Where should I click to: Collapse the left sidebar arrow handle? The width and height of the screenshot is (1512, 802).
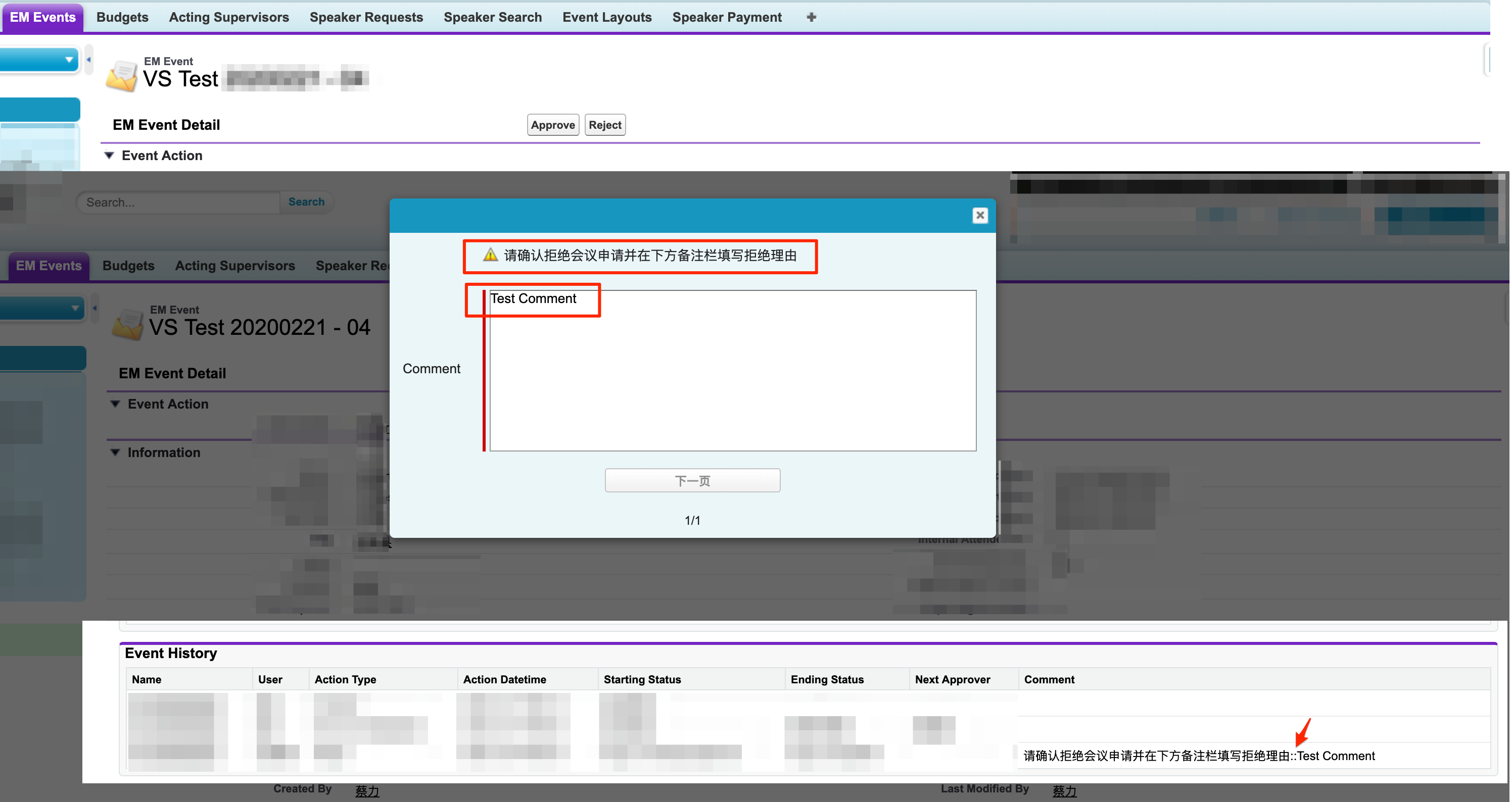(88, 59)
